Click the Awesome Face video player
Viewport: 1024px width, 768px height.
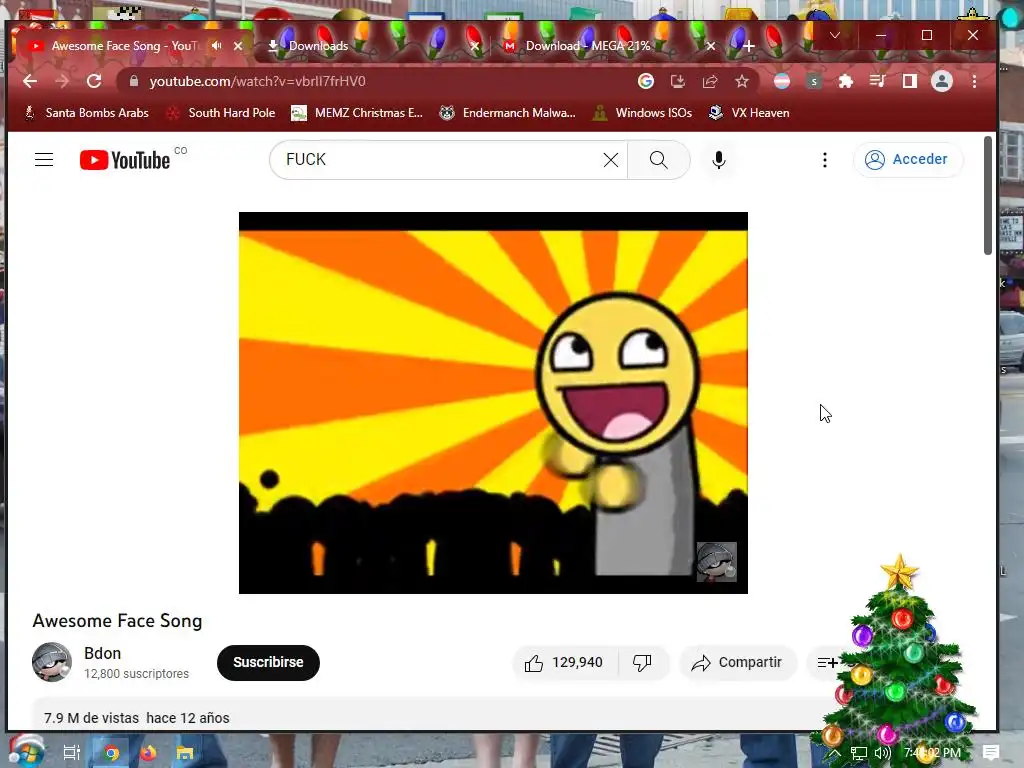[493, 403]
